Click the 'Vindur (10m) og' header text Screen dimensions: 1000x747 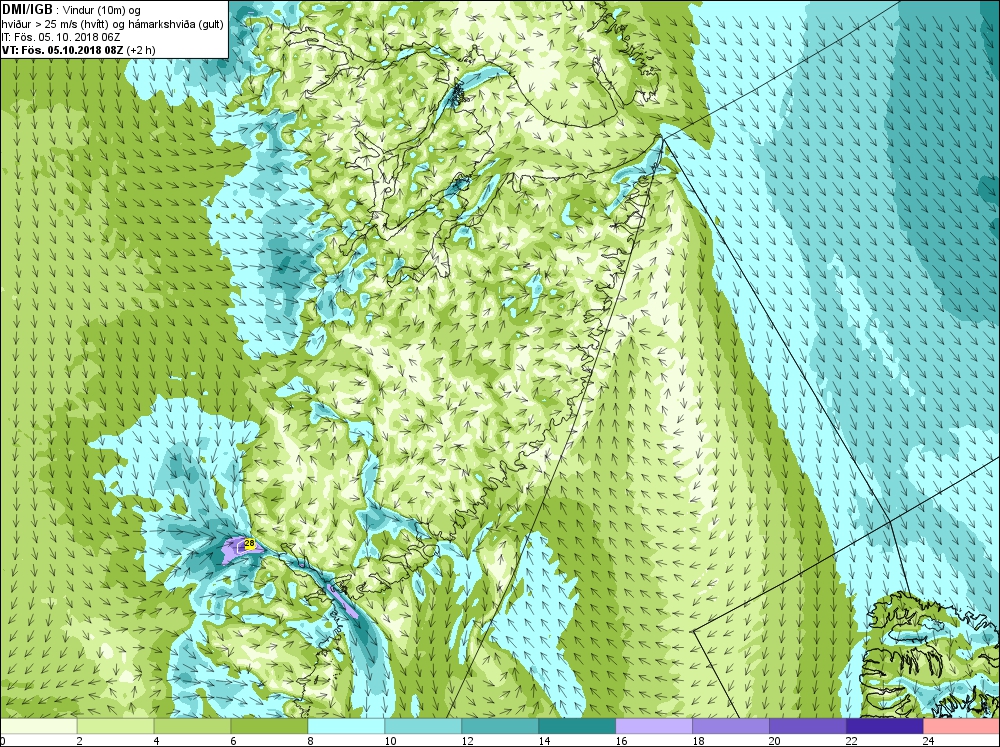coord(102,11)
